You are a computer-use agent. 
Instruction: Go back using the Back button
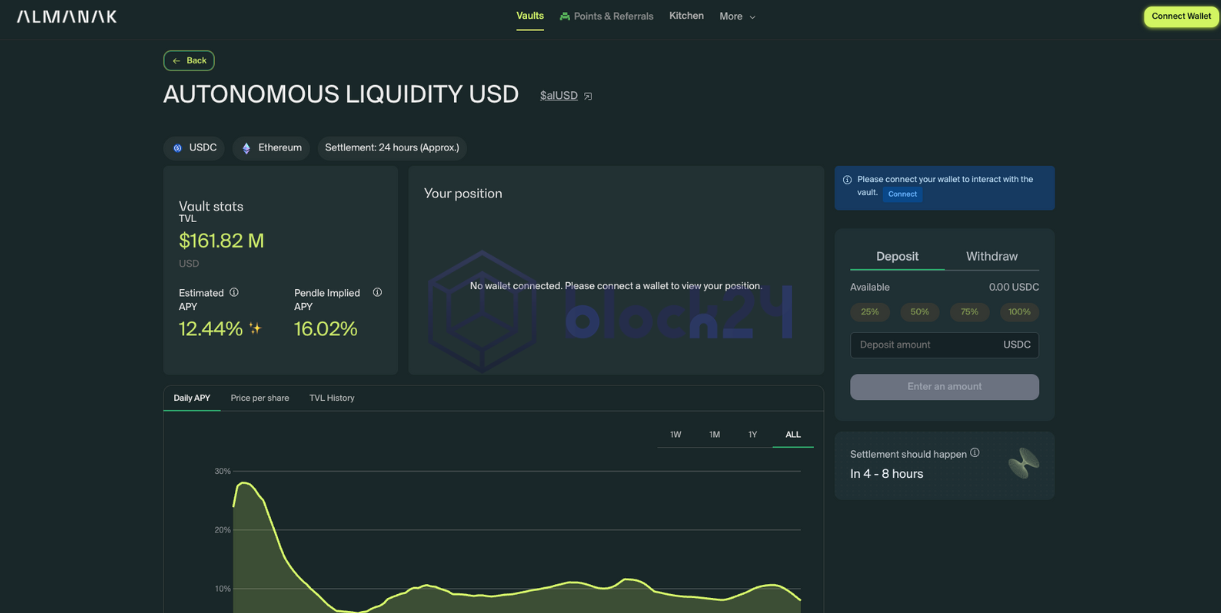click(x=189, y=61)
